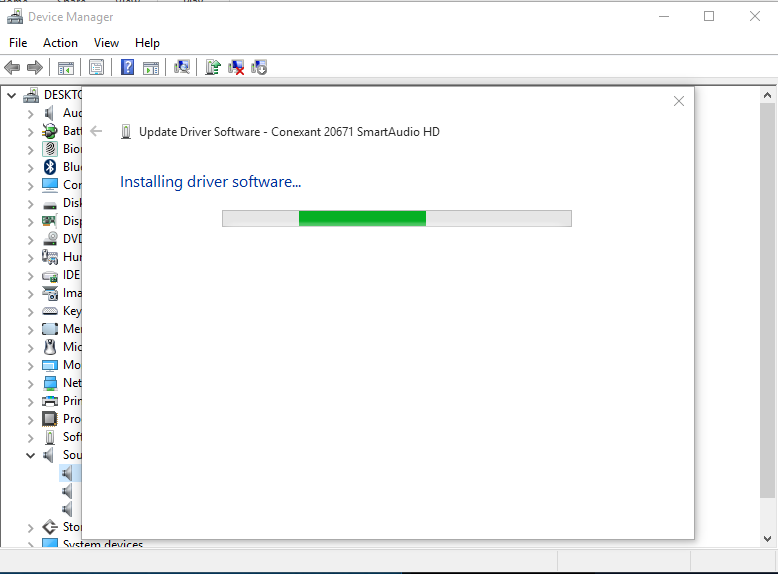This screenshot has width=778, height=574.
Task: Expand the Keyboards category chevron
Action: pyautogui.click(x=30, y=312)
